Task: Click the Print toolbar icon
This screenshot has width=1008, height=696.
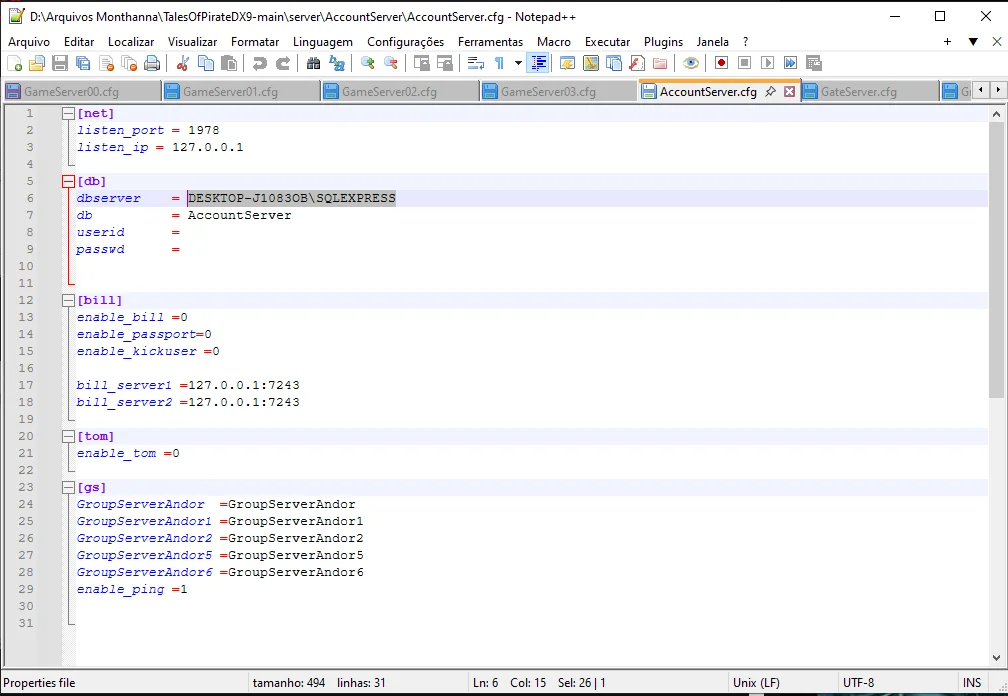Action: (152, 63)
